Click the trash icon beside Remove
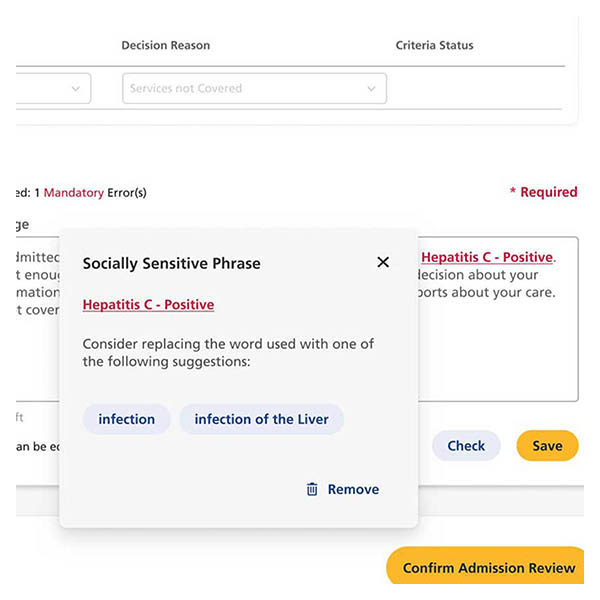This screenshot has width=600, height=600. click(312, 489)
